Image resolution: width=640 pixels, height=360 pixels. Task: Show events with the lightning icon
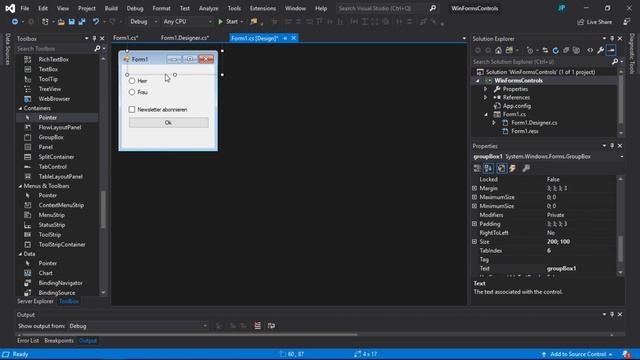pyautogui.click(x=513, y=168)
